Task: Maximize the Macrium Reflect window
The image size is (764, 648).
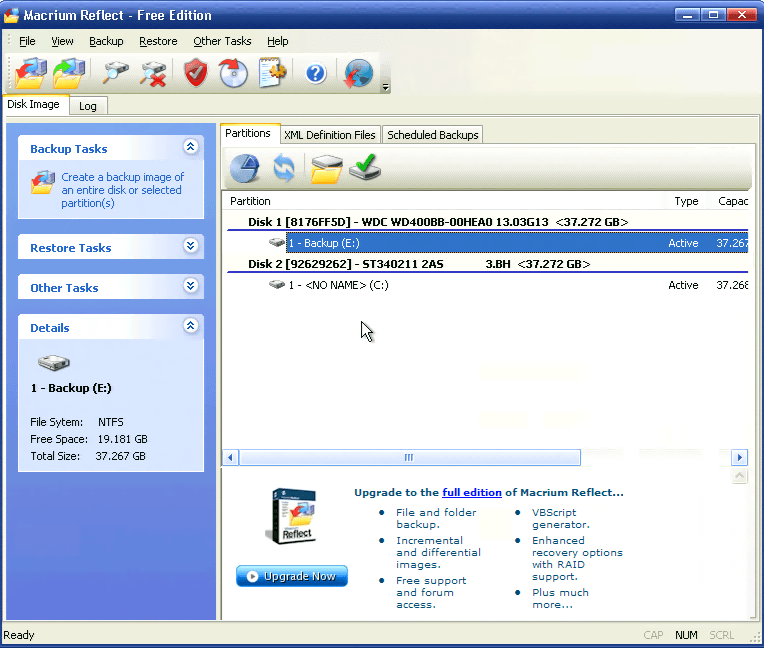Action: (x=713, y=15)
